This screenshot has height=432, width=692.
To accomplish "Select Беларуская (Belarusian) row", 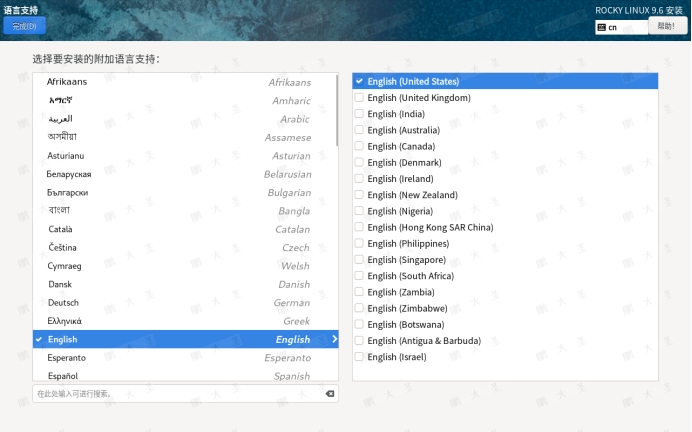I will pyautogui.click(x=184, y=174).
